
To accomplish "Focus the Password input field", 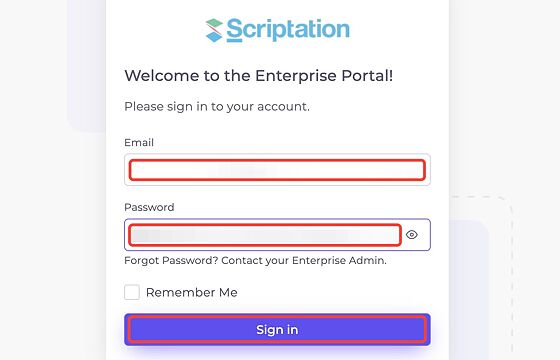I will [277, 235].
